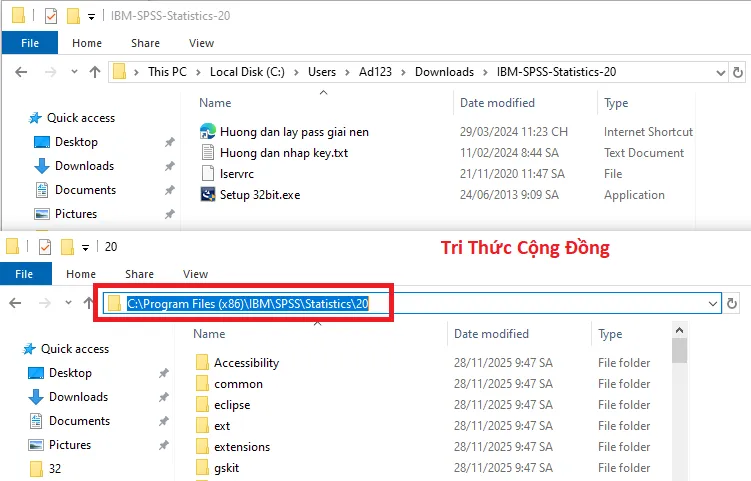The height and width of the screenshot is (481, 751).
Task: Refresh the 20 folder view
Action: 732,303
